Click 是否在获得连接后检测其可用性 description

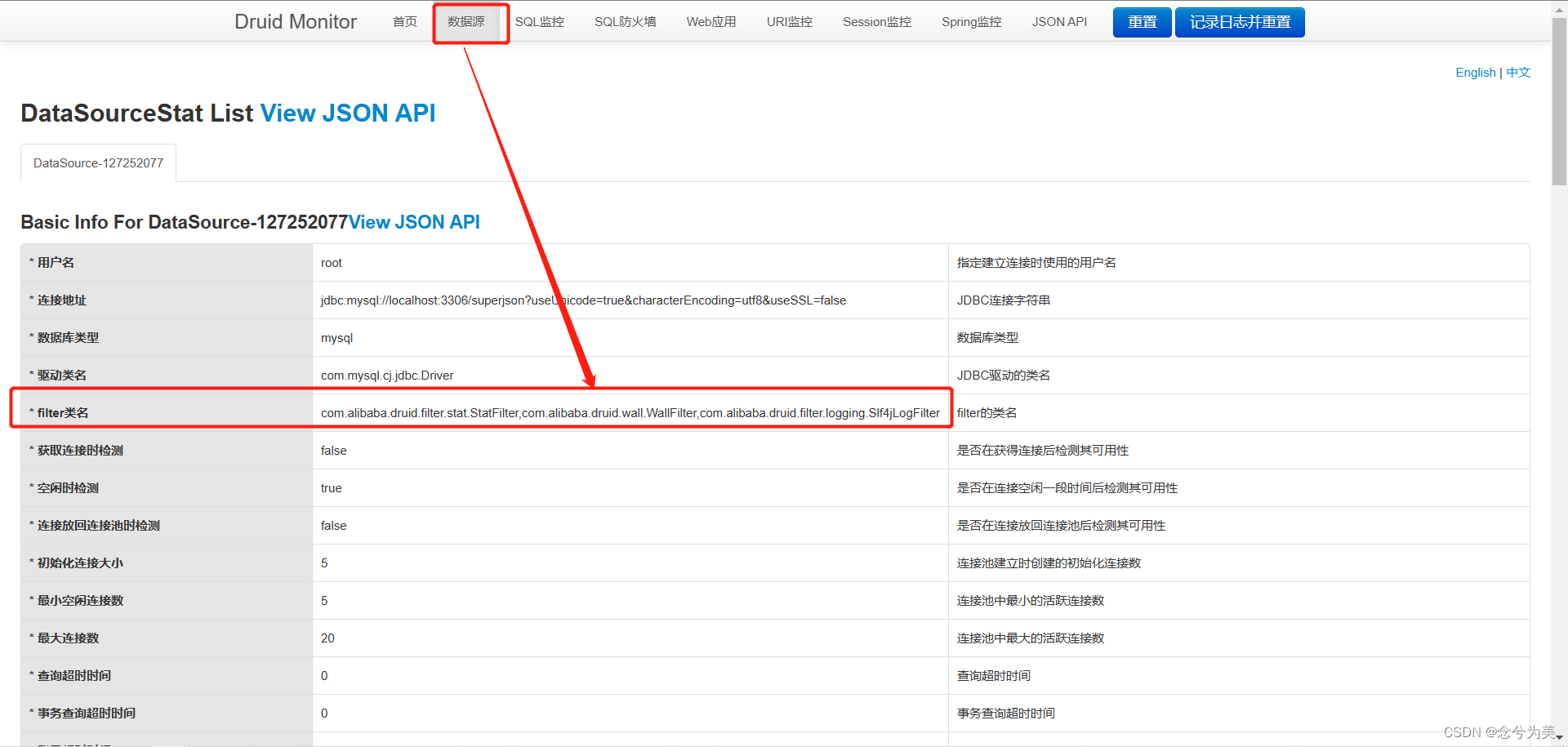point(1043,451)
